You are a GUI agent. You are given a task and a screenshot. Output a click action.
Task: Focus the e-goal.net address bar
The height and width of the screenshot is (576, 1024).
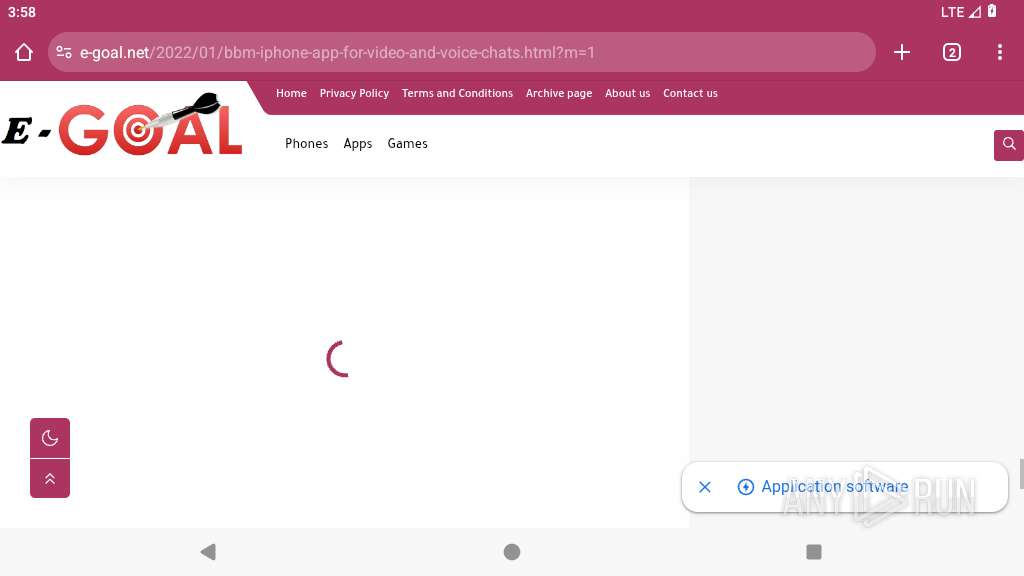click(x=462, y=52)
